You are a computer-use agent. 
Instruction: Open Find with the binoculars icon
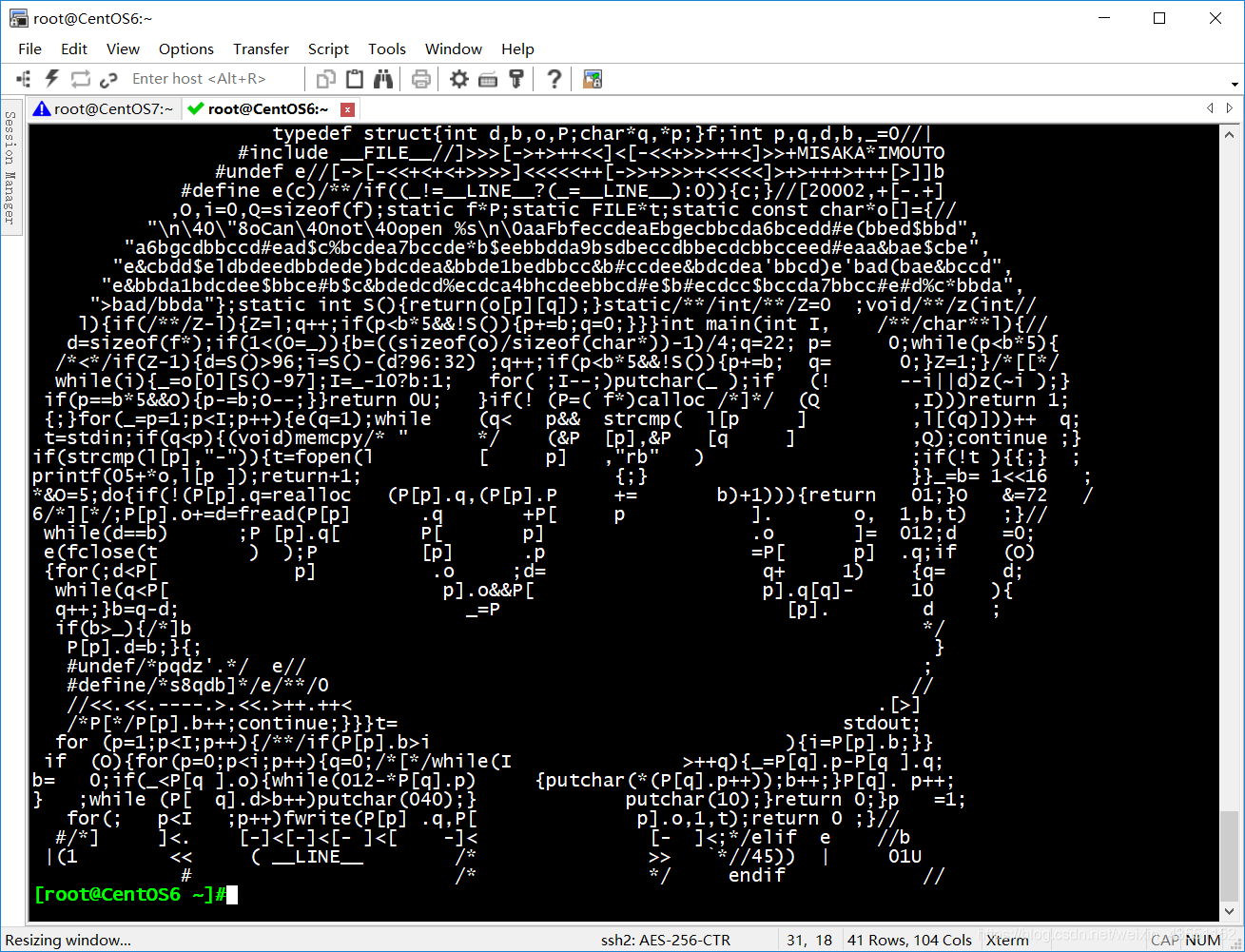383,79
